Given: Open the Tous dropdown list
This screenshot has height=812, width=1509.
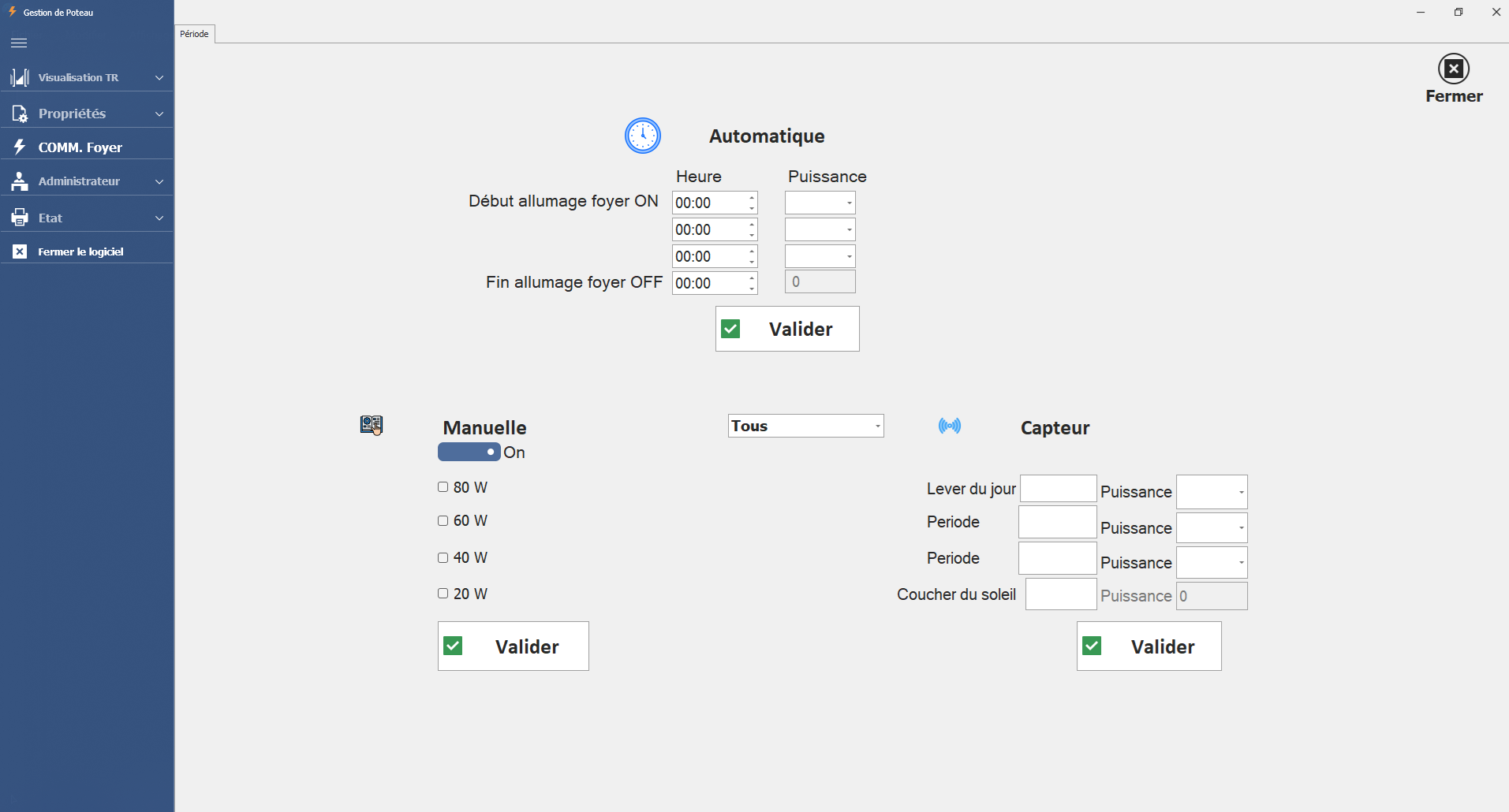Looking at the screenshot, I should point(805,426).
